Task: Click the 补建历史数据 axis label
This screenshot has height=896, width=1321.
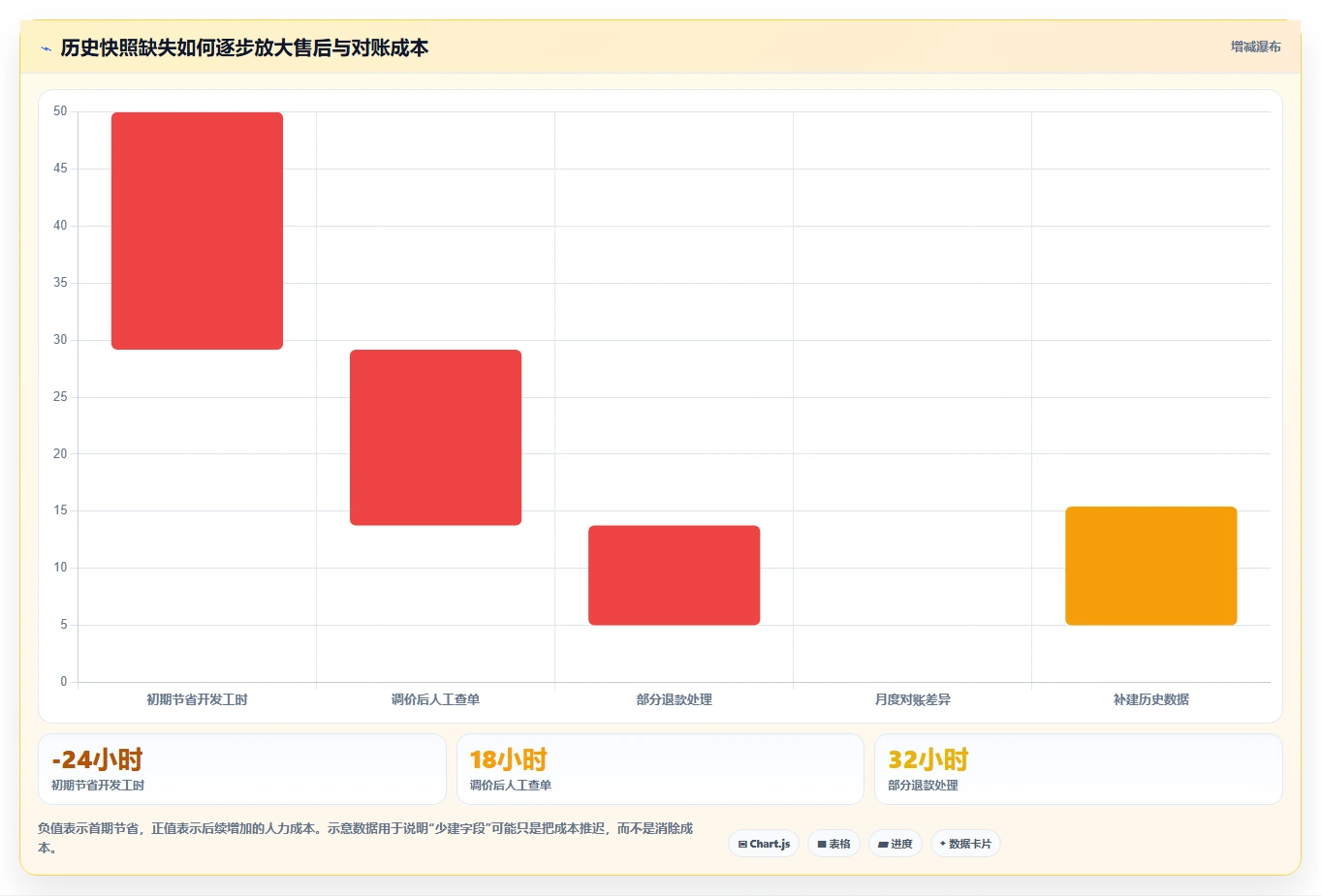Action: coord(1150,699)
